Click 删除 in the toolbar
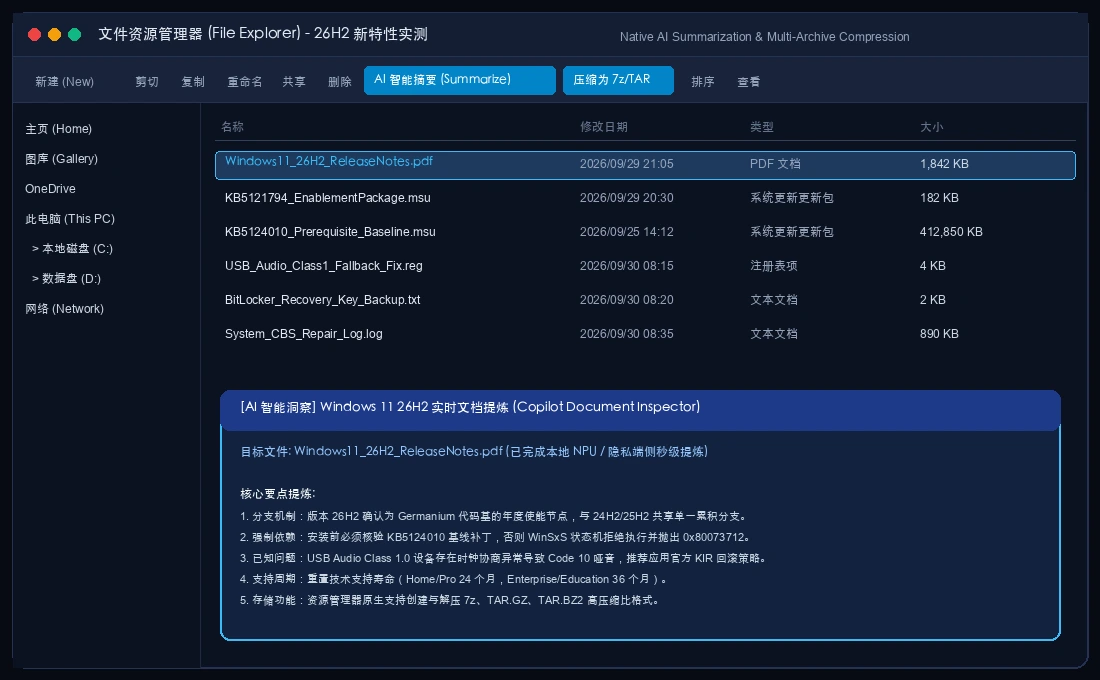Viewport: 1100px width, 680px height. [x=340, y=81]
